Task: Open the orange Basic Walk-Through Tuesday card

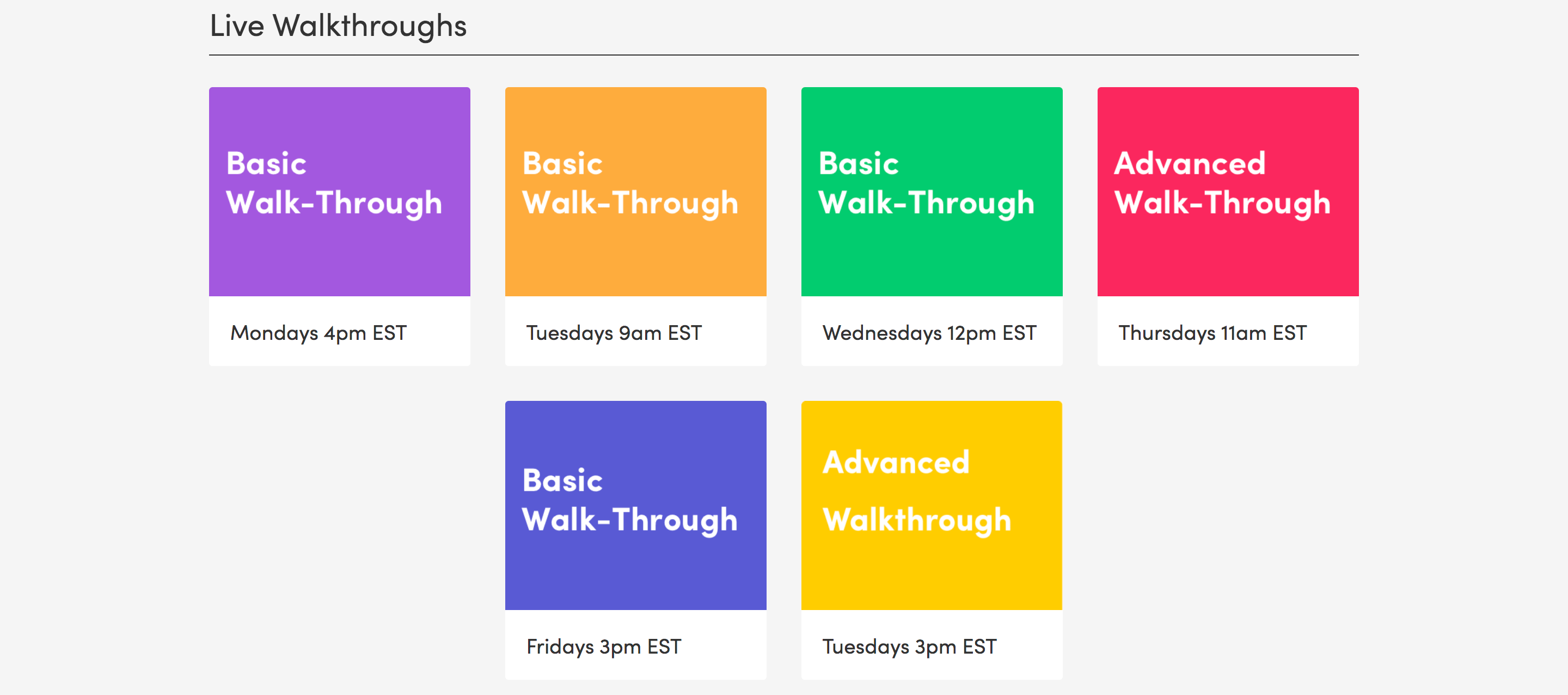Action: 635,226
